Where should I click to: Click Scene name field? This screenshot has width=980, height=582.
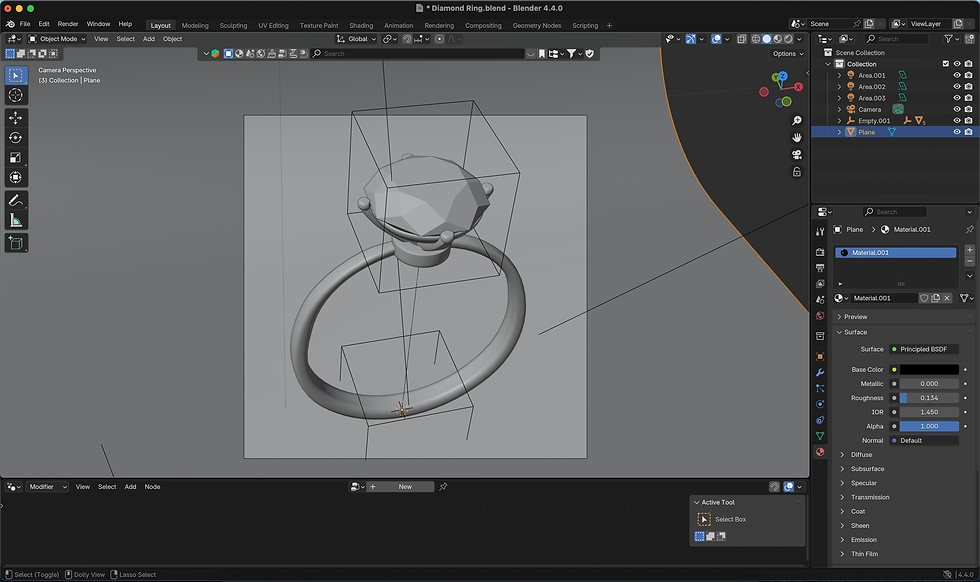click(x=830, y=24)
